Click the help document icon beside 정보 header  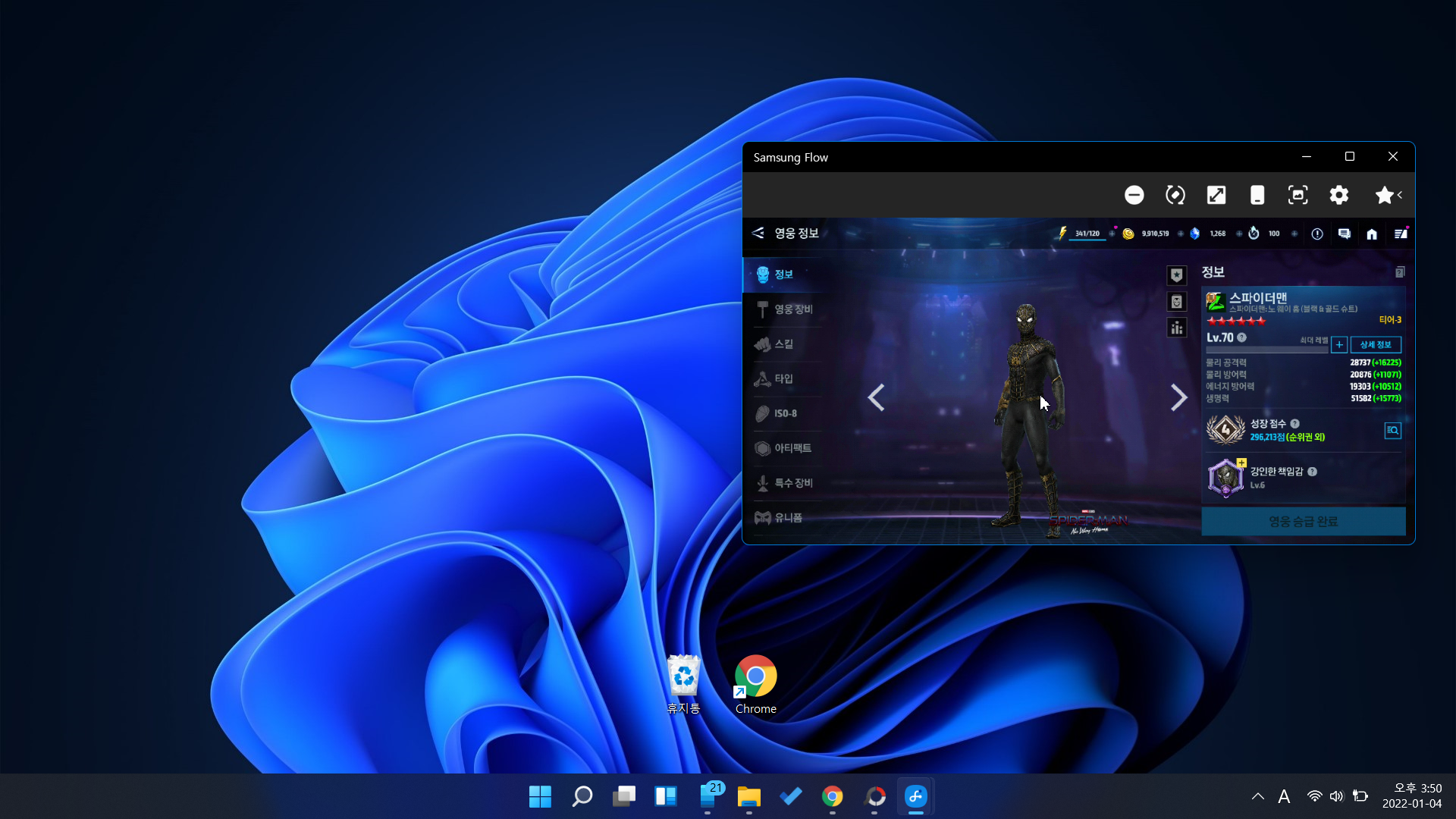pyautogui.click(x=1399, y=272)
